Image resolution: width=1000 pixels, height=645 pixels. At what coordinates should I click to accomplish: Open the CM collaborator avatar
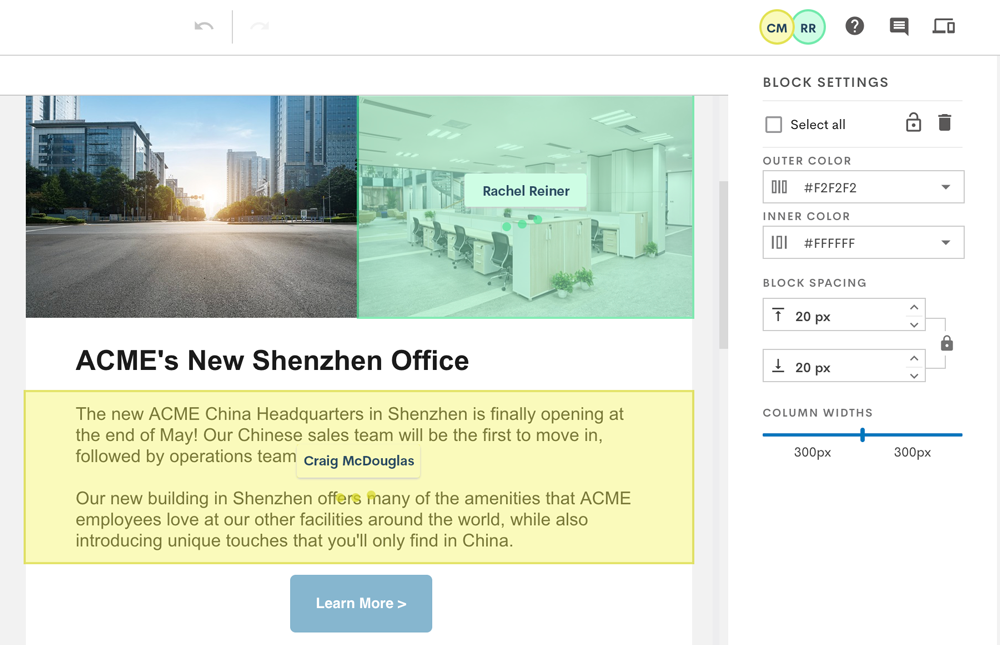[x=776, y=27]
